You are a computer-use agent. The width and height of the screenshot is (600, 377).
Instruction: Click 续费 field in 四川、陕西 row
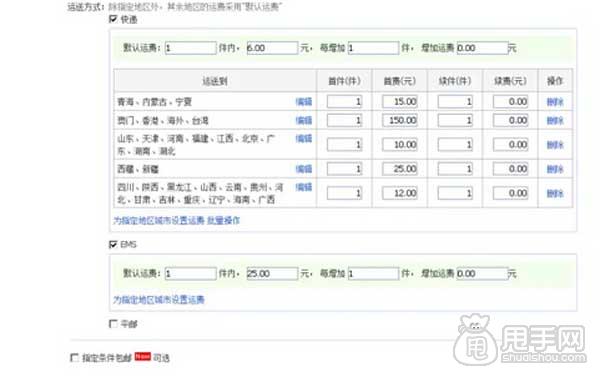(x=510, y=193)
